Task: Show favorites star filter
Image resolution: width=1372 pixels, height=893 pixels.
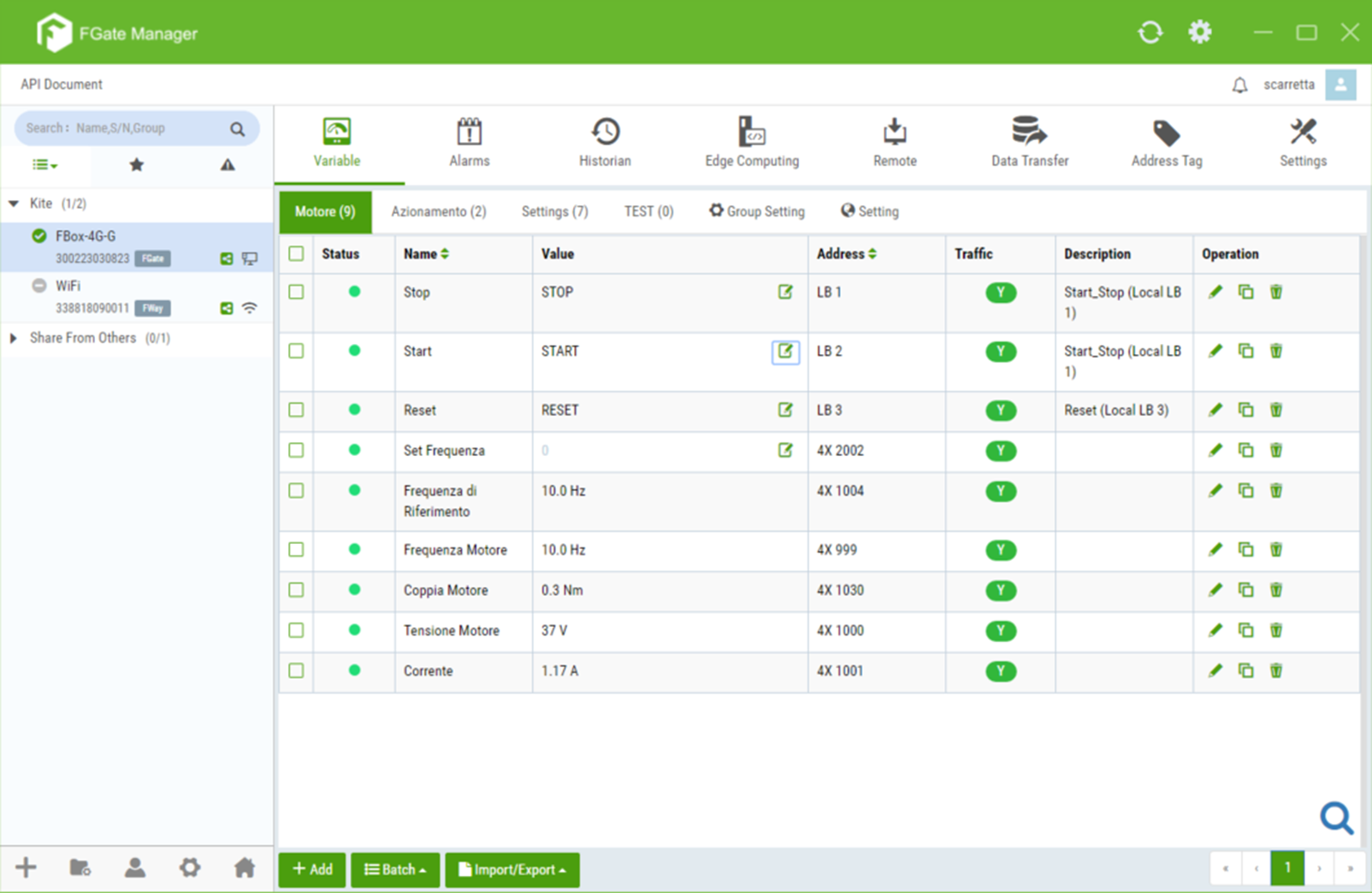Action: pos(136,164)
